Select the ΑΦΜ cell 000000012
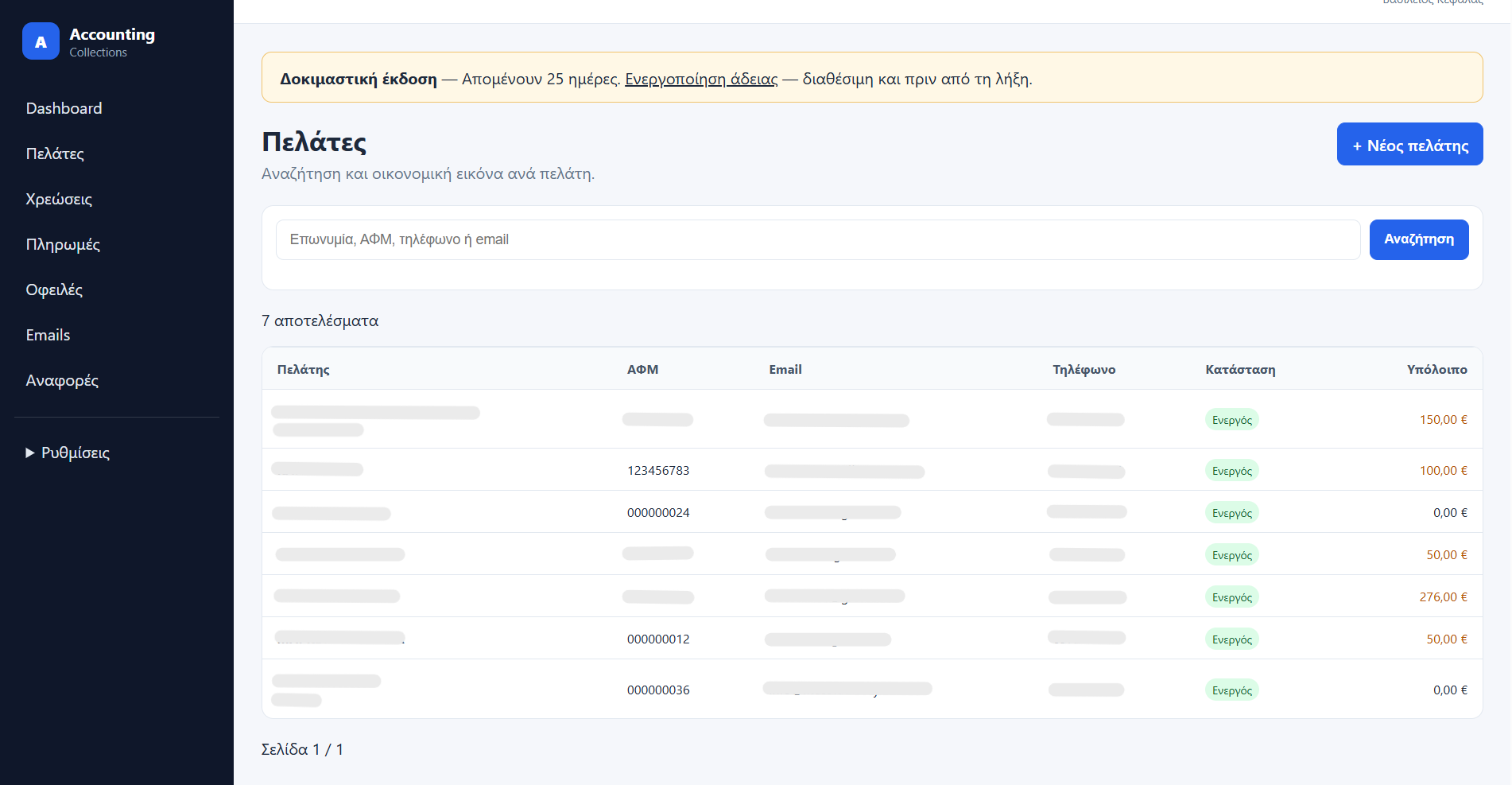This screenshot has width=1512, height=785. (x=658, y=639)
